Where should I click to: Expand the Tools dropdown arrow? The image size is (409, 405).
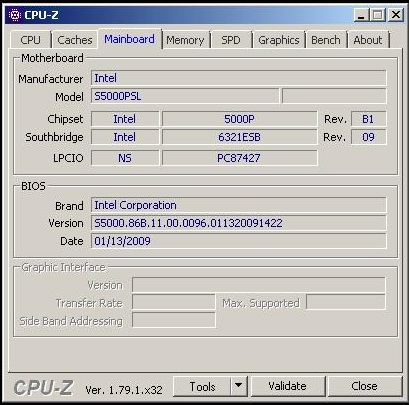(x=239, y=387)
